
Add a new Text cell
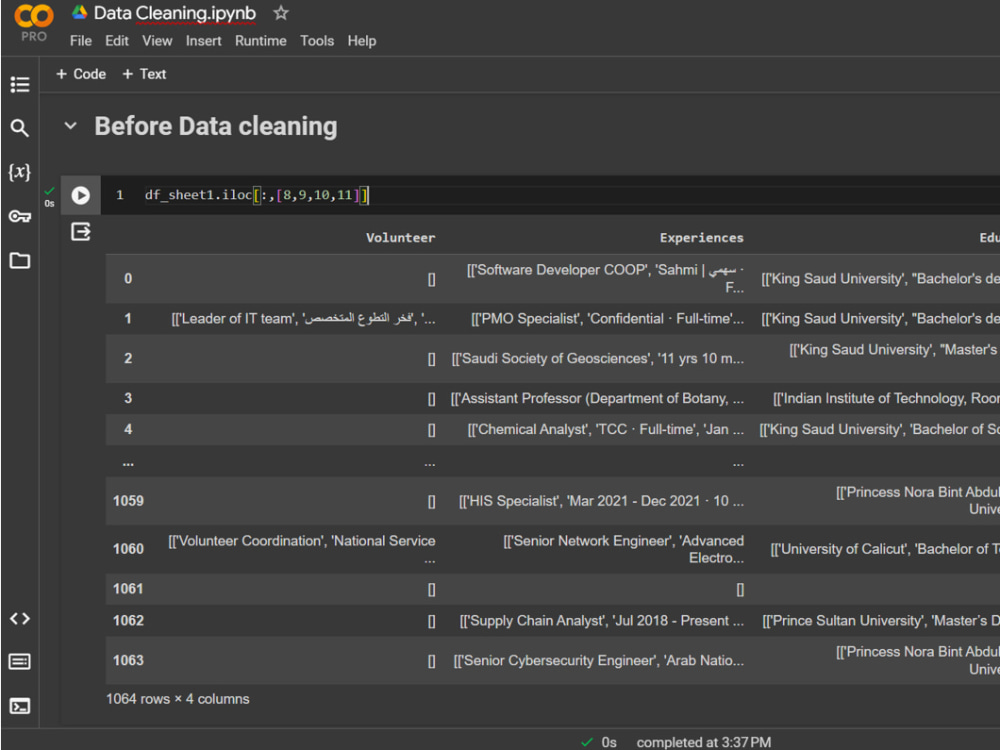(144, 74)
